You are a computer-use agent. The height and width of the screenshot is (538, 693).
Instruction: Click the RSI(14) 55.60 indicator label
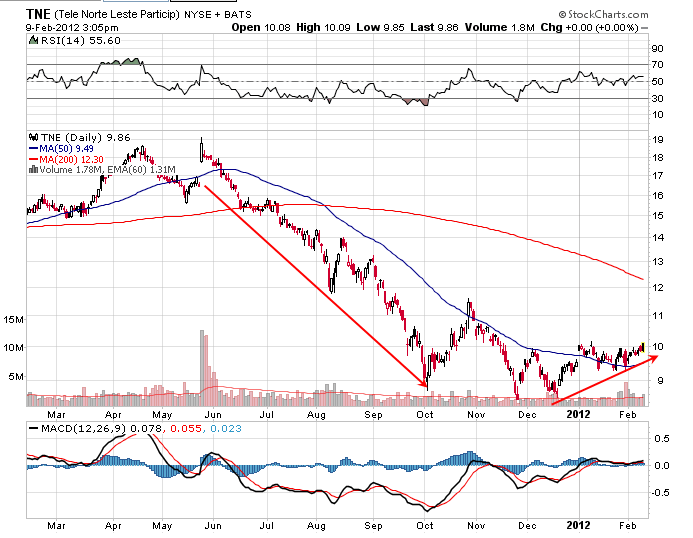pos(81,41)
